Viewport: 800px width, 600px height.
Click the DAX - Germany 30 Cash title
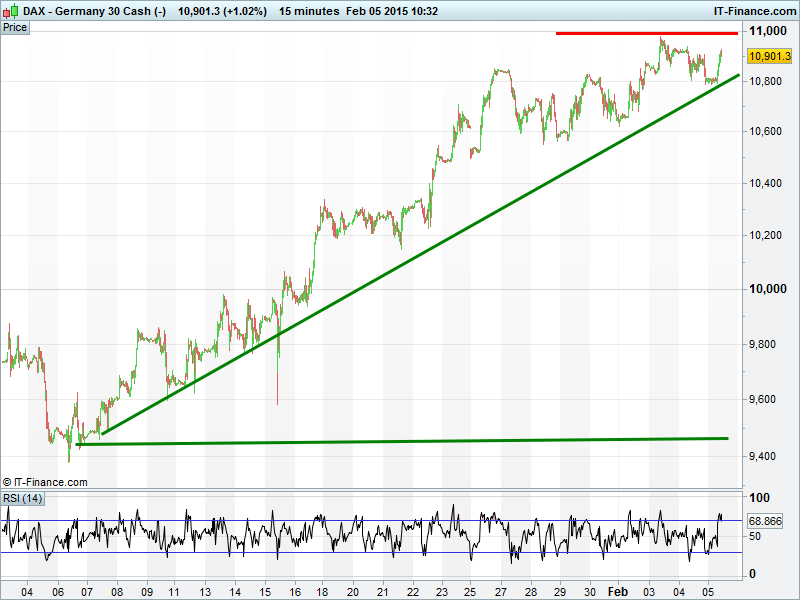pyautogui.click(x=94, y=10)
